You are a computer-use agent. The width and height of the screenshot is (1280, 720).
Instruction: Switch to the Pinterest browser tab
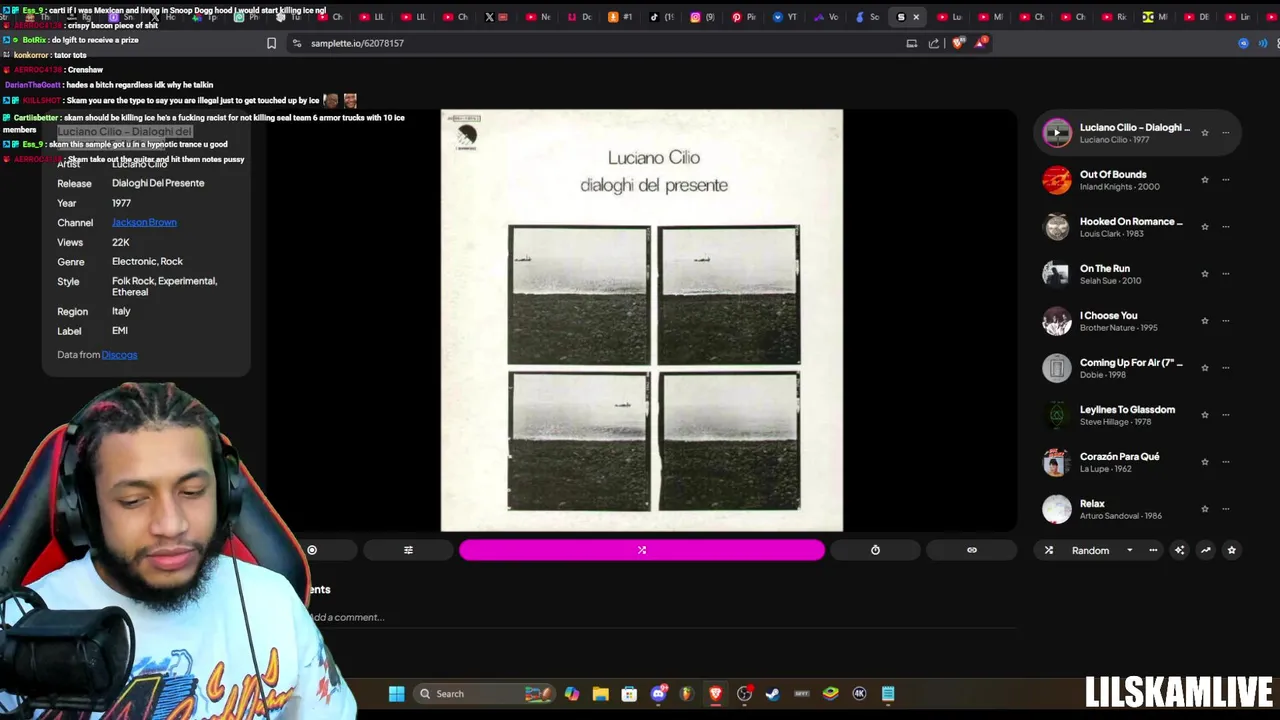tap(743, 17)
